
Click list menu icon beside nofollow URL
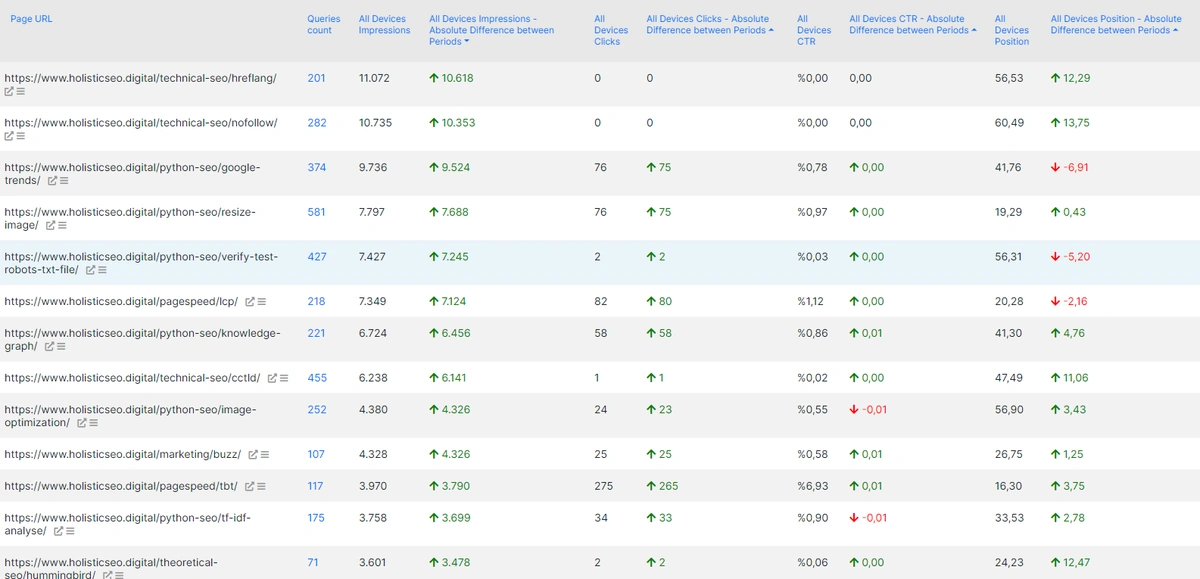point(21,137)
